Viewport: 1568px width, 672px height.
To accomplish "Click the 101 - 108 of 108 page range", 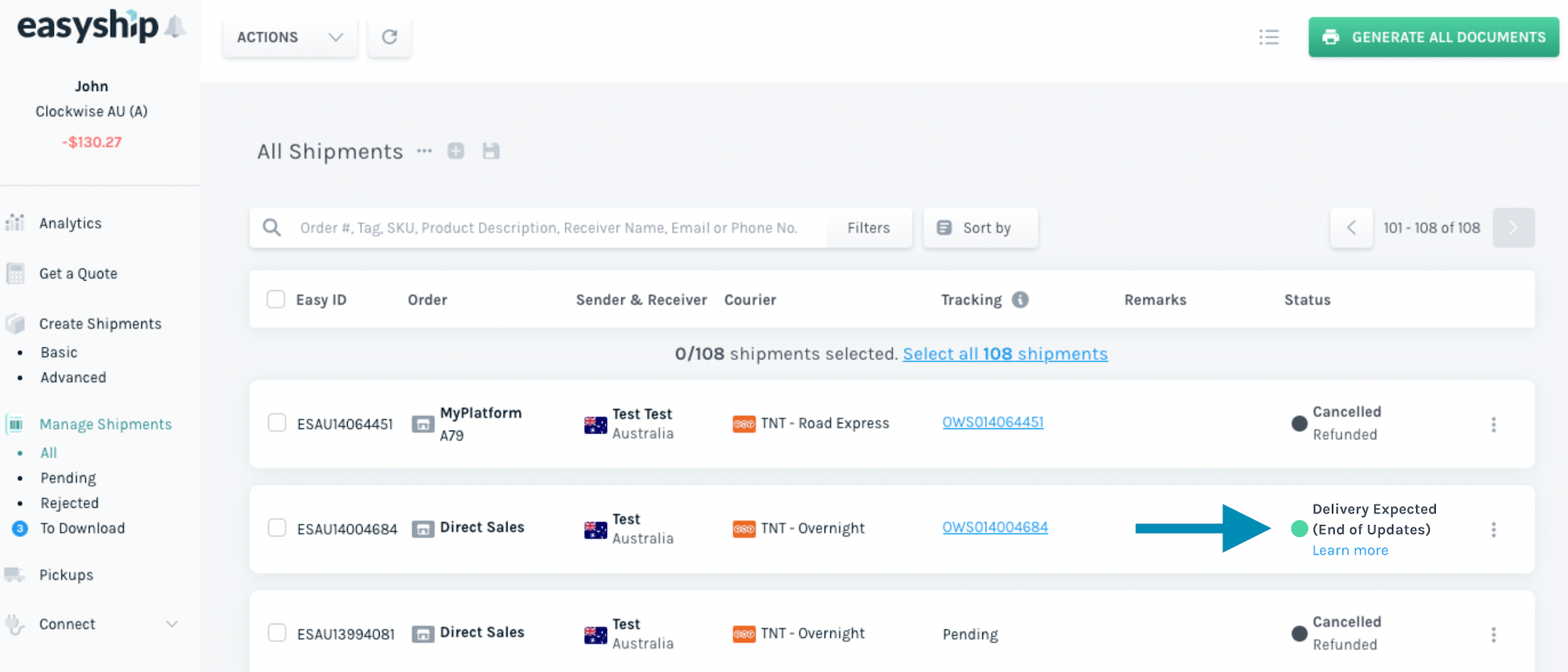I will click(1432, 228).
